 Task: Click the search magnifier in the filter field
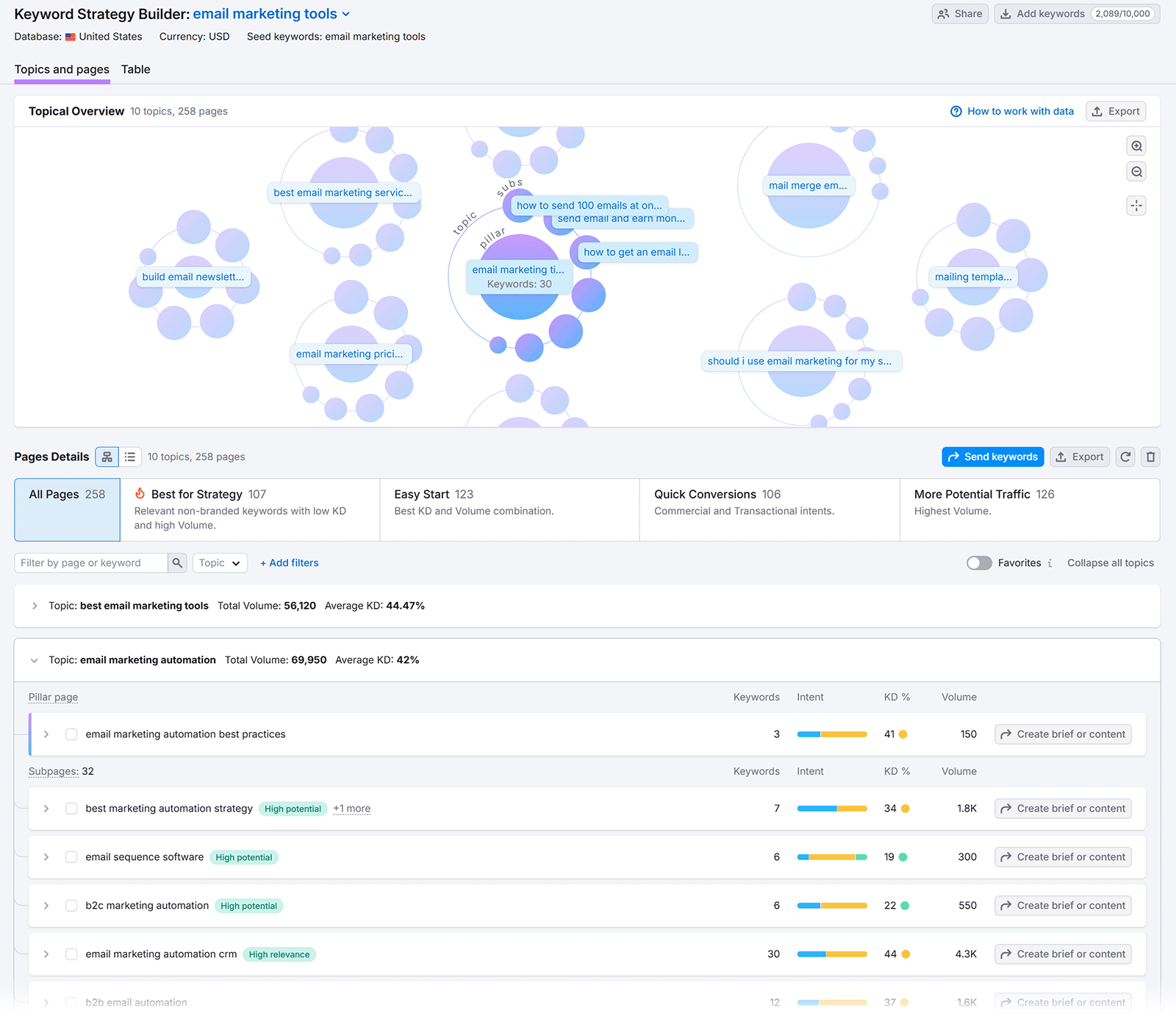pos(177,562)
